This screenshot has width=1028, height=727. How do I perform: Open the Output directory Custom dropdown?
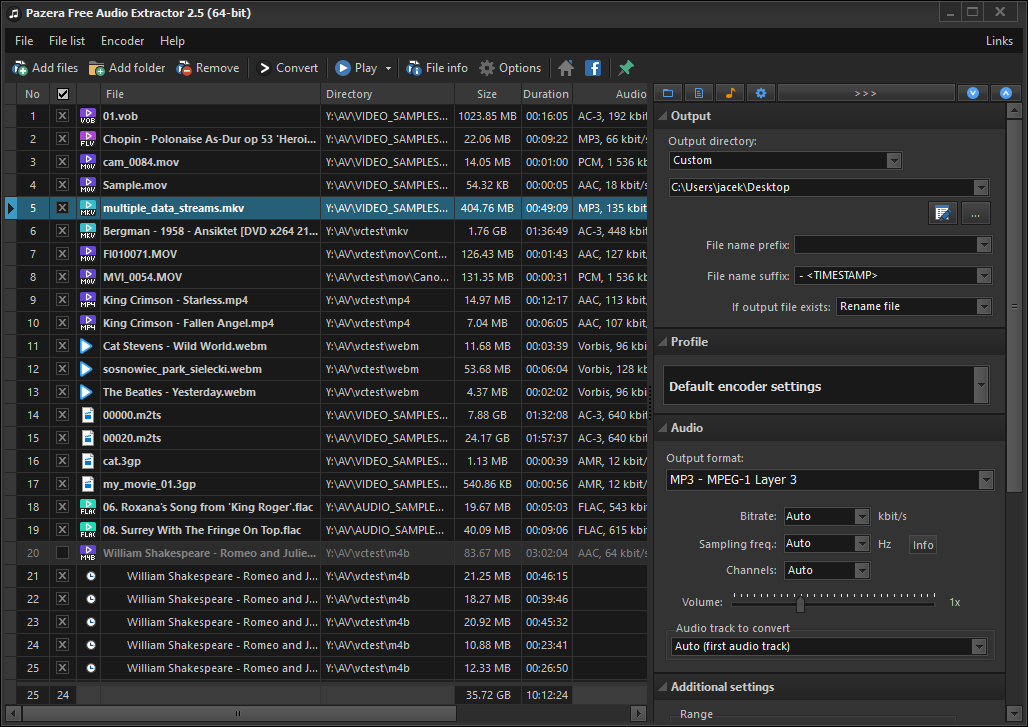pos(894,161)
